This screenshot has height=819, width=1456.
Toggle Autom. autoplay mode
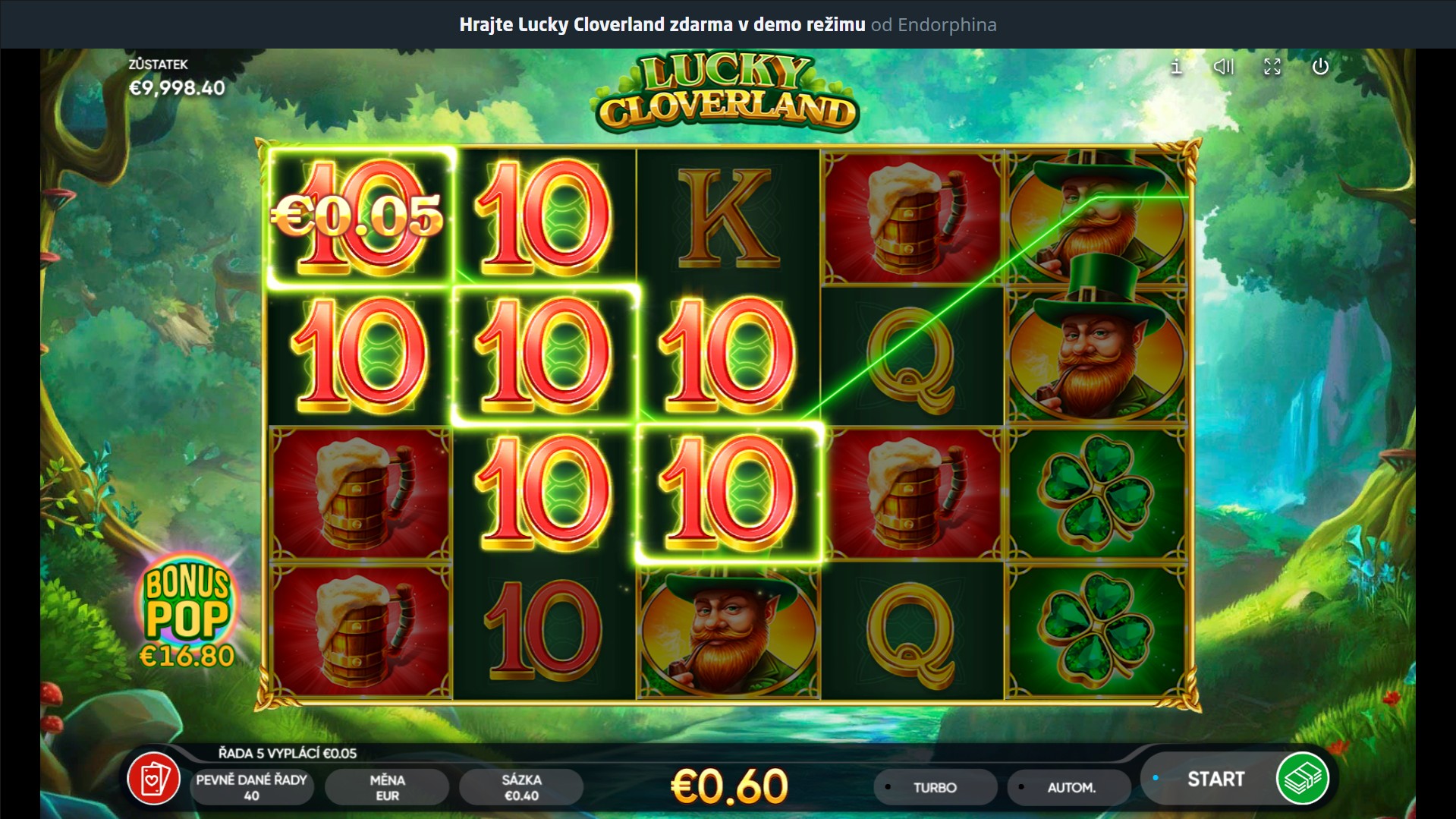coord(1070,787)
